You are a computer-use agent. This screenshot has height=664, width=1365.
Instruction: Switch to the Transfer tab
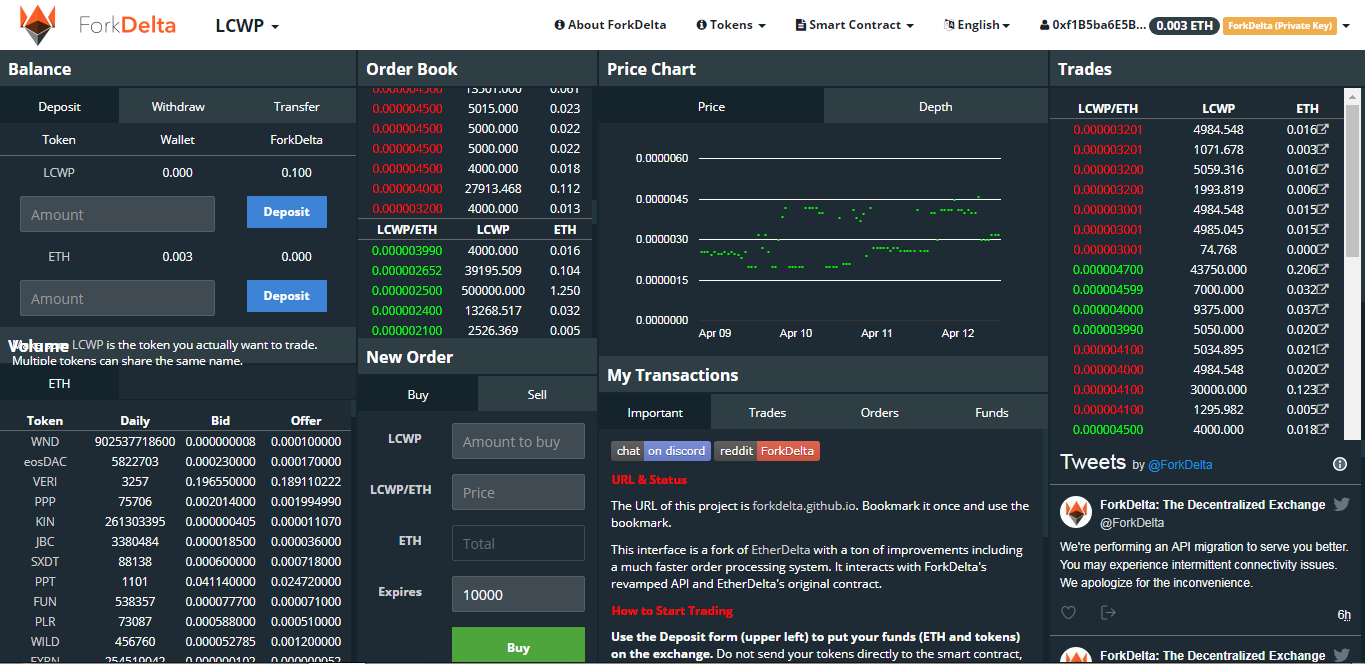[x=297, y=106]
